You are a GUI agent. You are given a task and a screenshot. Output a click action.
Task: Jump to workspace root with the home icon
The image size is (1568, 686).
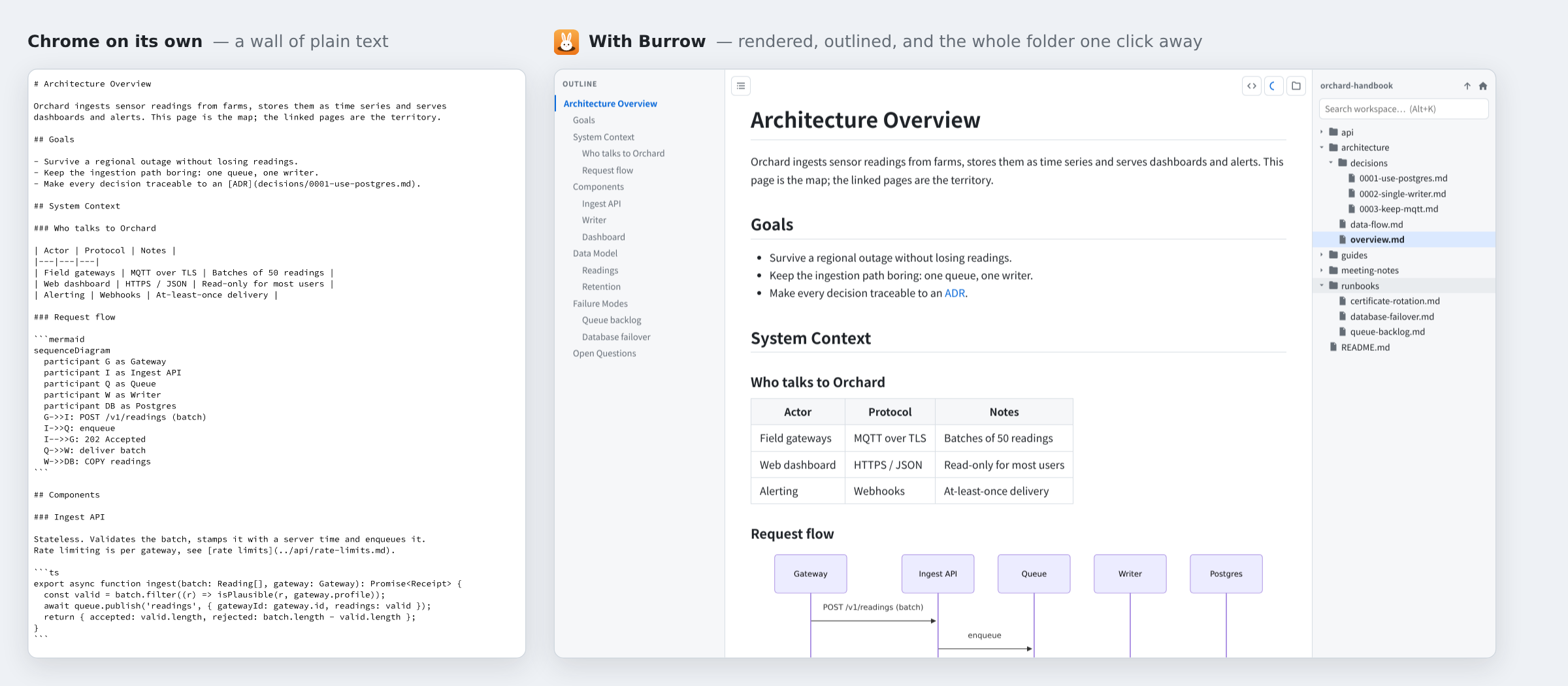1483,86
